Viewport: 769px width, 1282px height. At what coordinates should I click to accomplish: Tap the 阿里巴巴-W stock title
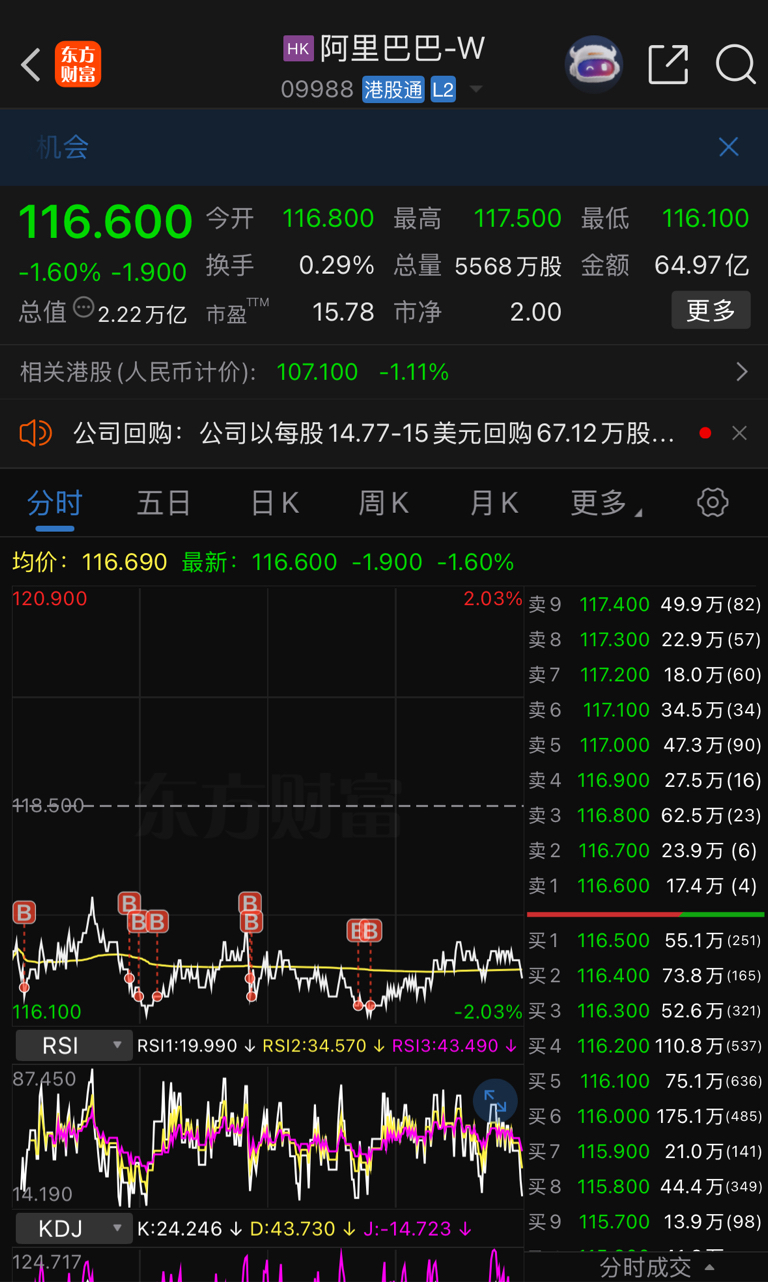pyautogui.click(x=402, y=48)
